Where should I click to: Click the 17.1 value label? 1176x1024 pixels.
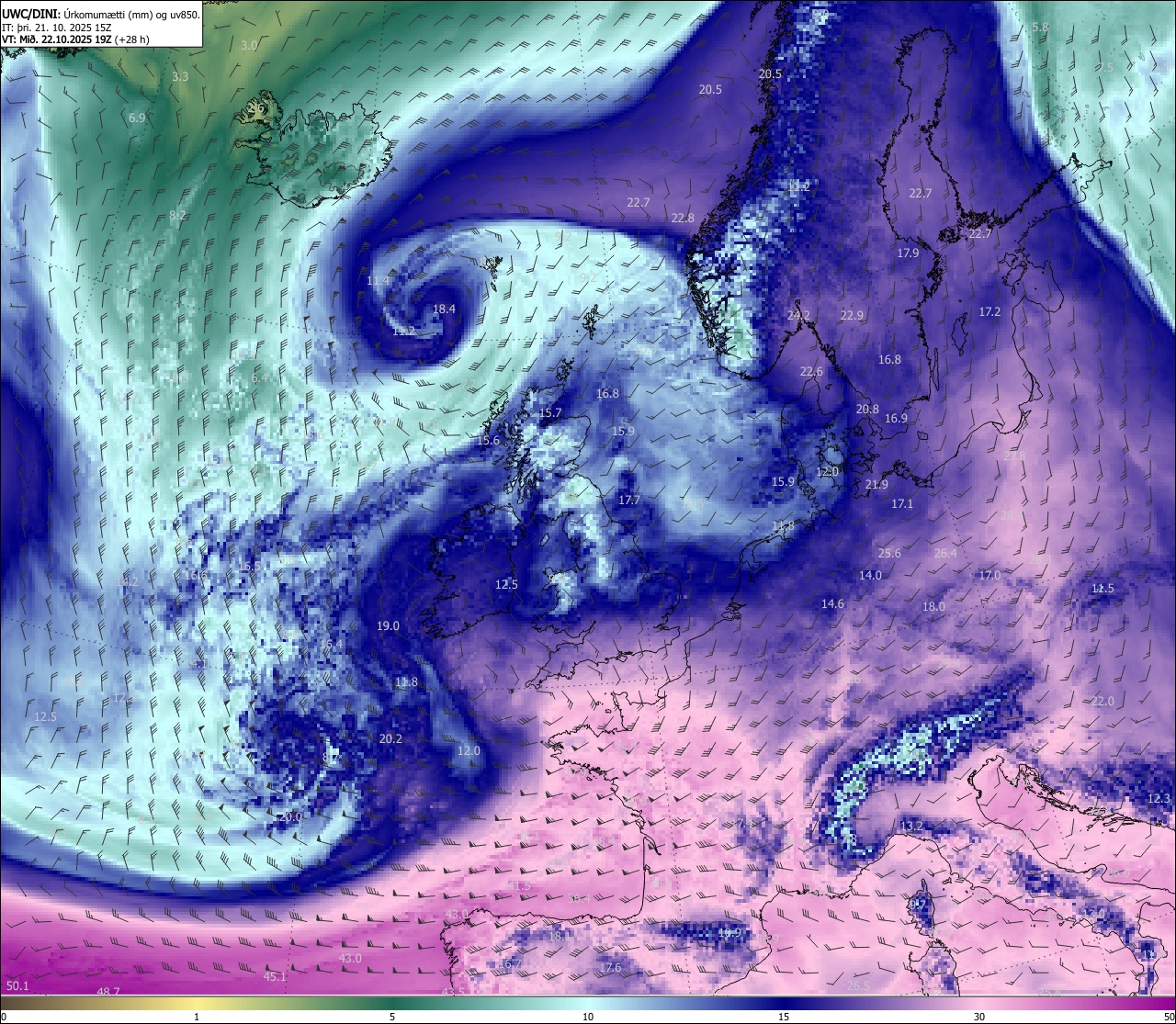pyautogui.click(x=902, y=504)
